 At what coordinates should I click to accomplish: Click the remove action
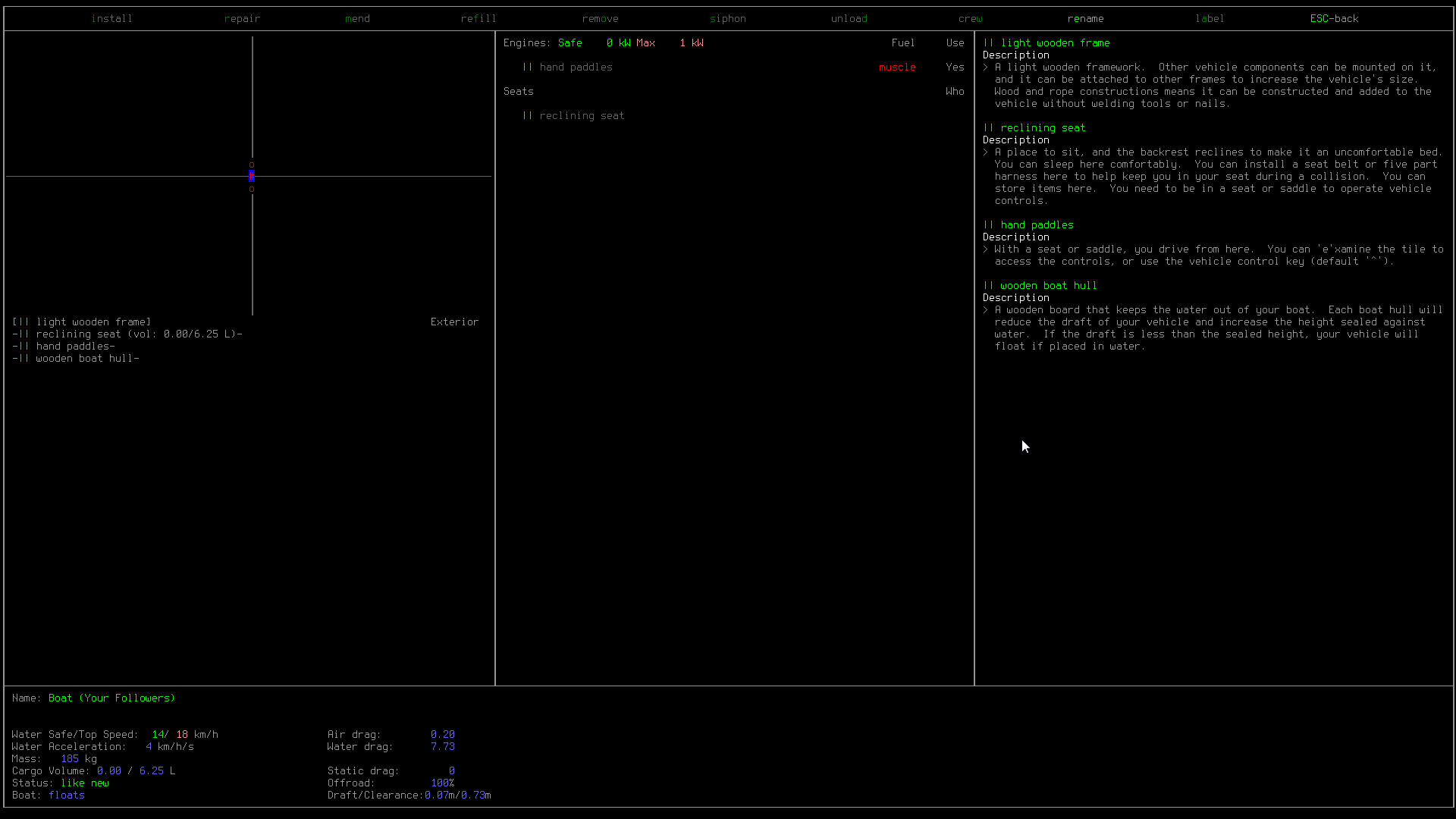pos(600,18)
